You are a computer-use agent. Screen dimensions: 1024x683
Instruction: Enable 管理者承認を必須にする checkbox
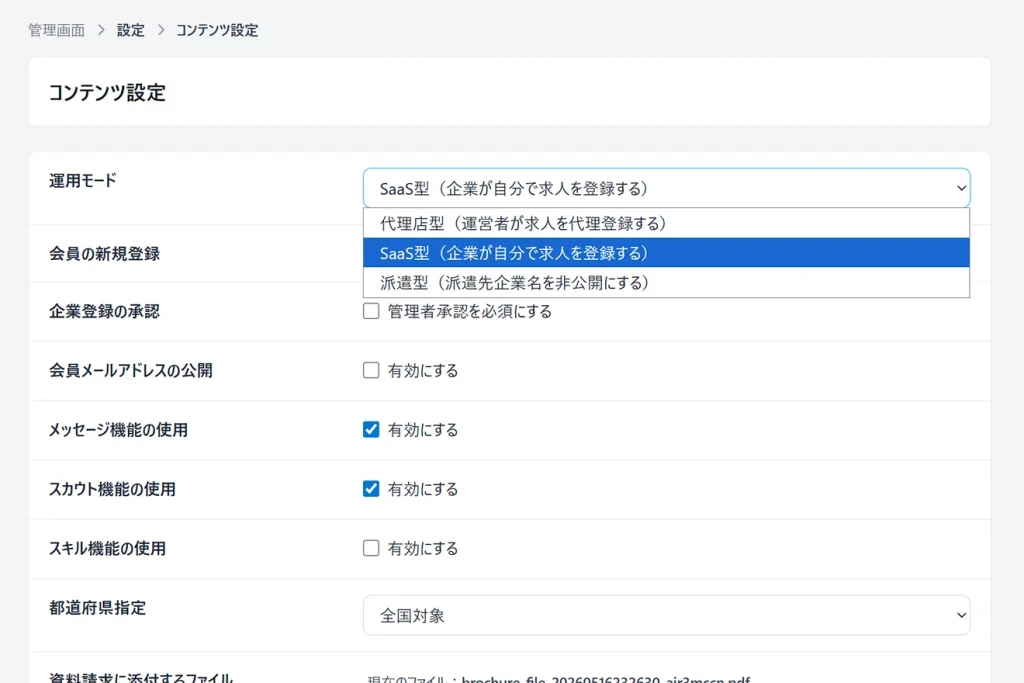pos(371,311)
